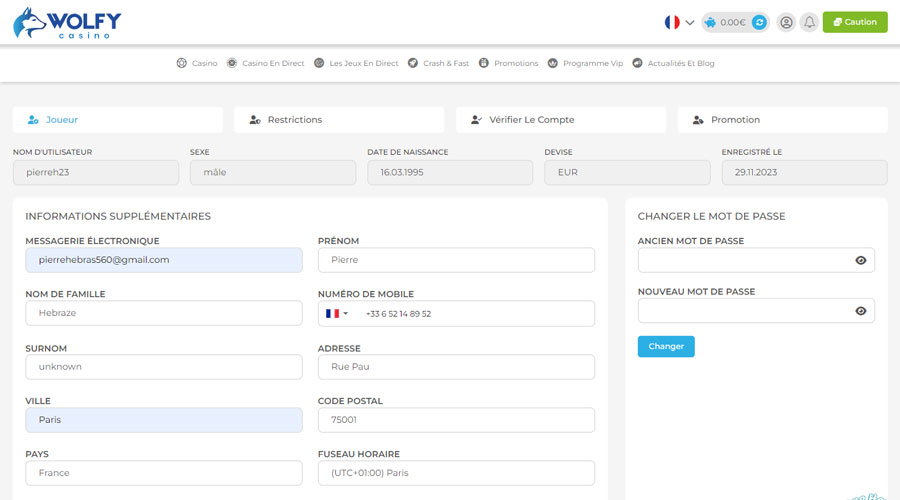900x500 pixels.
Task: Open the notifications bell
Action: click(x=809, y=22)
